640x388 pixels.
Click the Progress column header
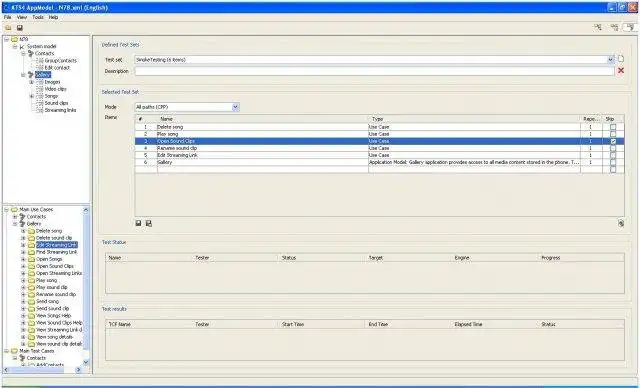pyautogui.click(x=581, y=258)
